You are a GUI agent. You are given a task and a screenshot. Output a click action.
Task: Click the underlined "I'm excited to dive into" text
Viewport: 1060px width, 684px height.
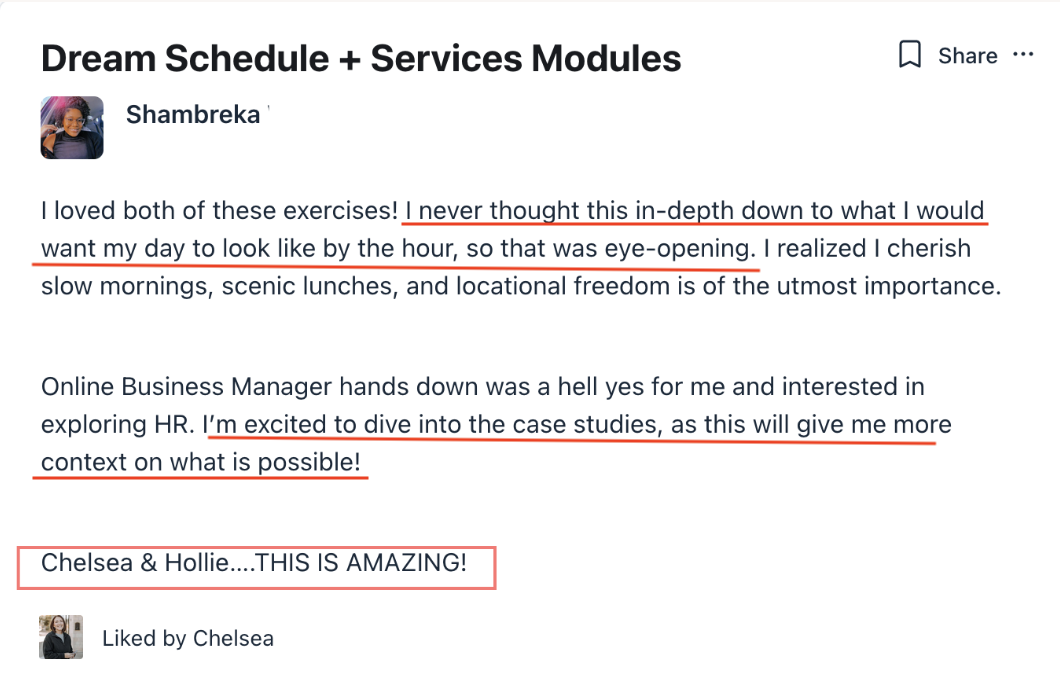[332, 424]
